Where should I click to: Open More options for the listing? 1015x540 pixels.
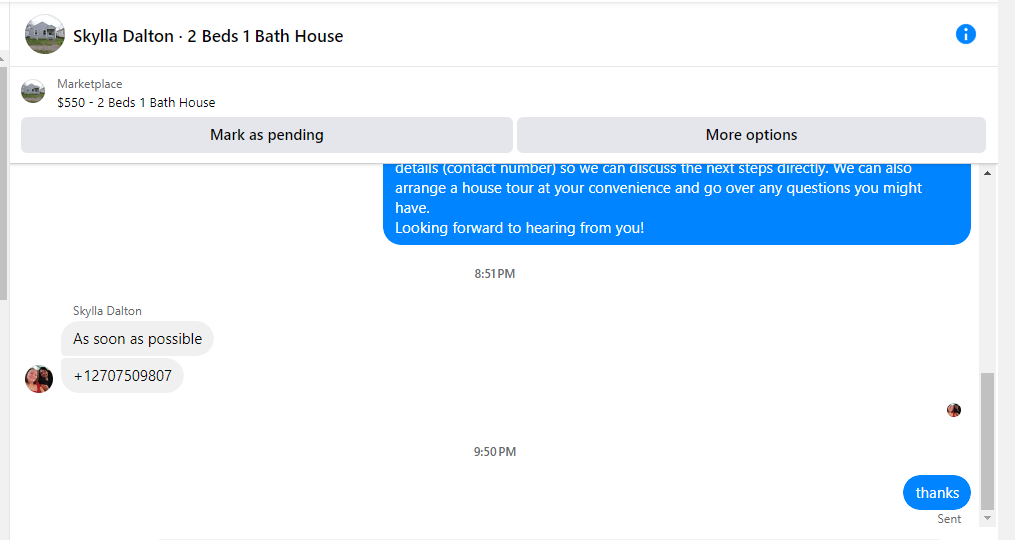coord(751,135)
